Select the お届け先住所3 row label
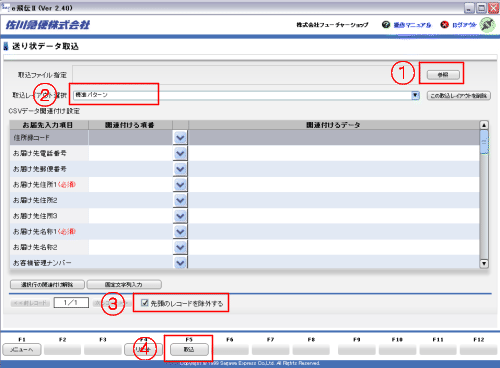This screenshot has width=500, height=368. coord(35,216)
